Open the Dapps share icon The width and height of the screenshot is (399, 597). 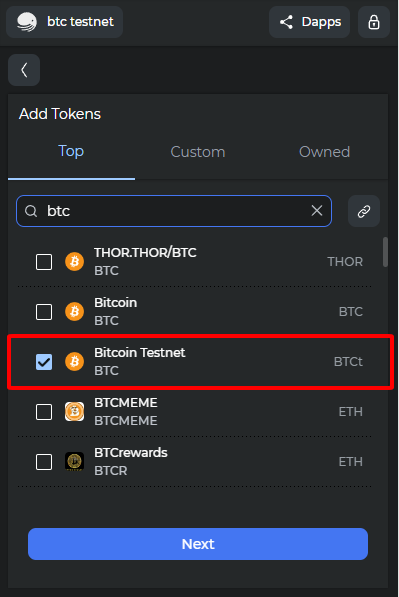pyautogui.click(x=286, y=22)
